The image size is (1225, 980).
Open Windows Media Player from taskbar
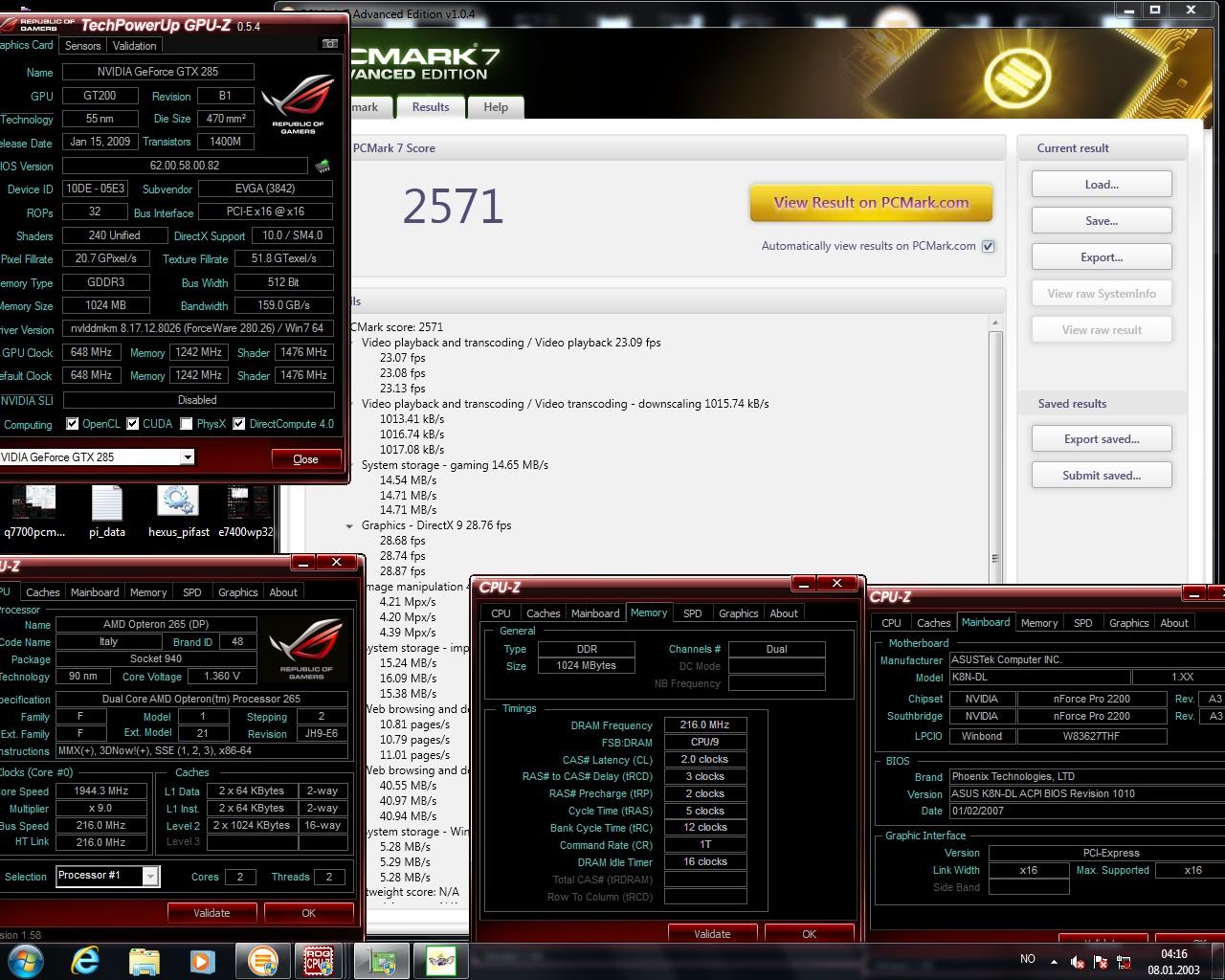[202, 960]
